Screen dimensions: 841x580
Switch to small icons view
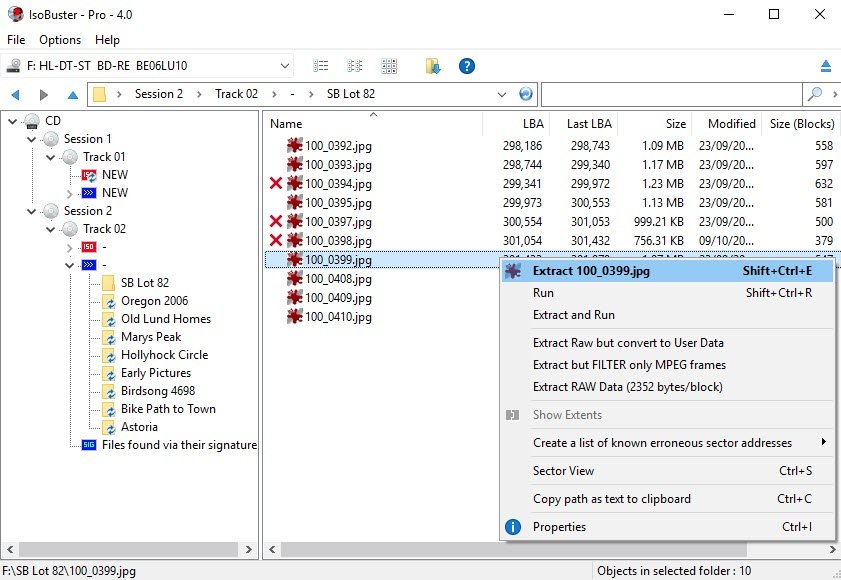[355, 66]
